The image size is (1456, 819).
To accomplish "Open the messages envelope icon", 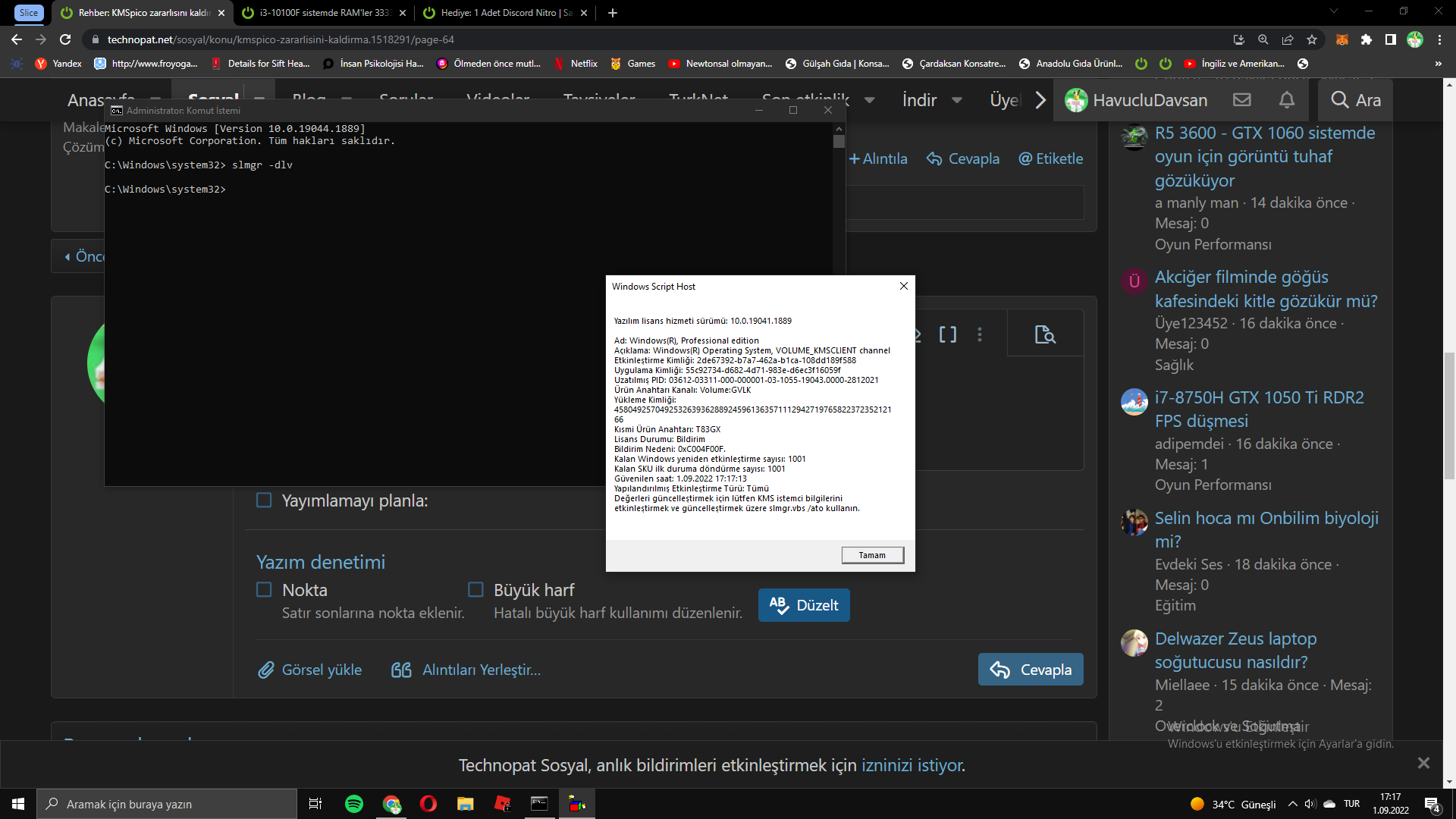I will click(x=1241, y=99).
